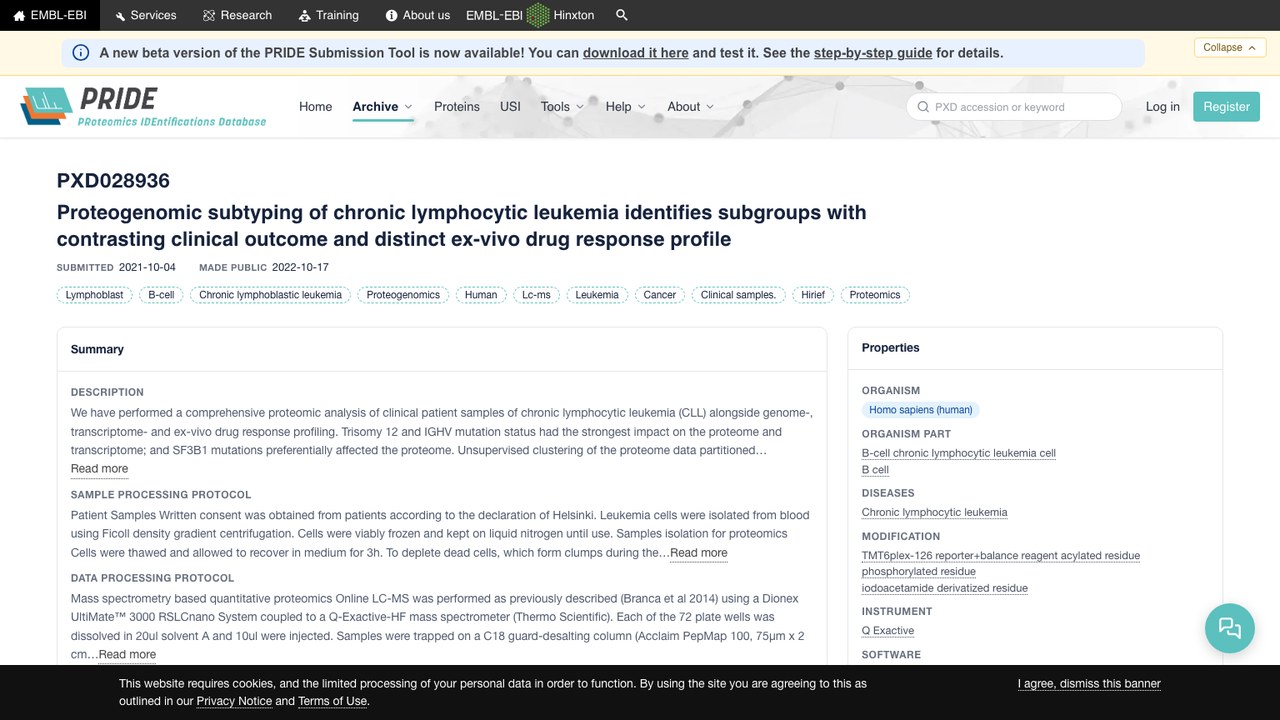Open the Chronic lymphocytic leukemia disease link
1280x720 pixels.
point(935,512)
